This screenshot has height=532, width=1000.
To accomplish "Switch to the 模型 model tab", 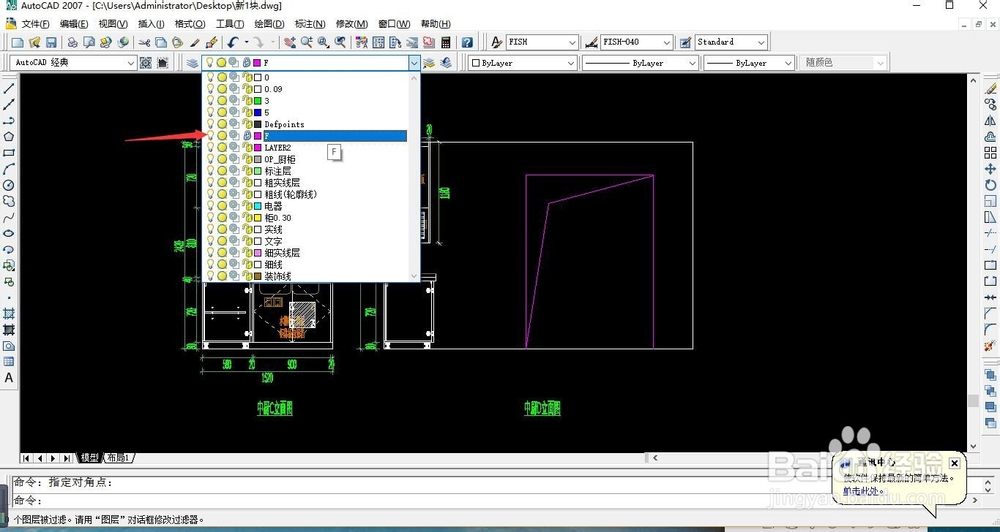I will pos(89,458).
